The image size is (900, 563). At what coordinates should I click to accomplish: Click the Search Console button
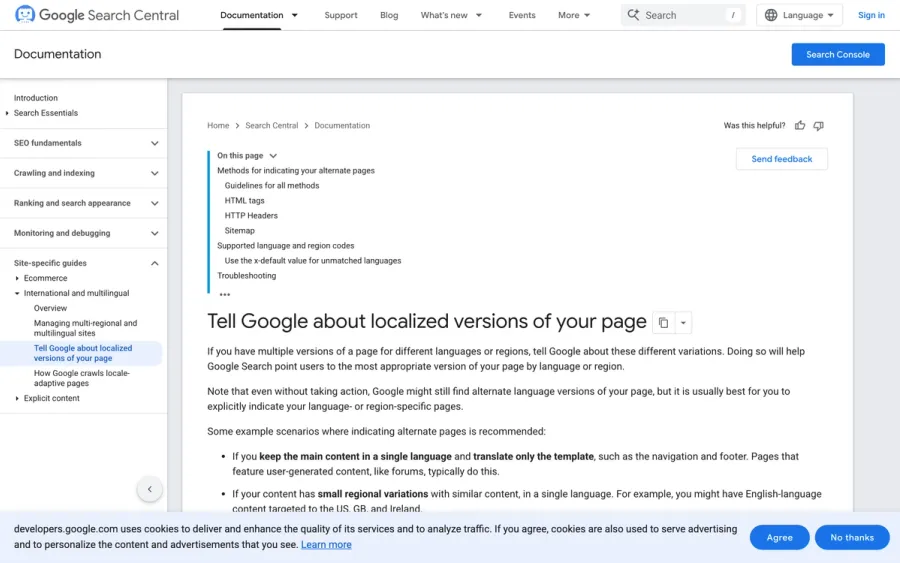[x=838, y=55]
